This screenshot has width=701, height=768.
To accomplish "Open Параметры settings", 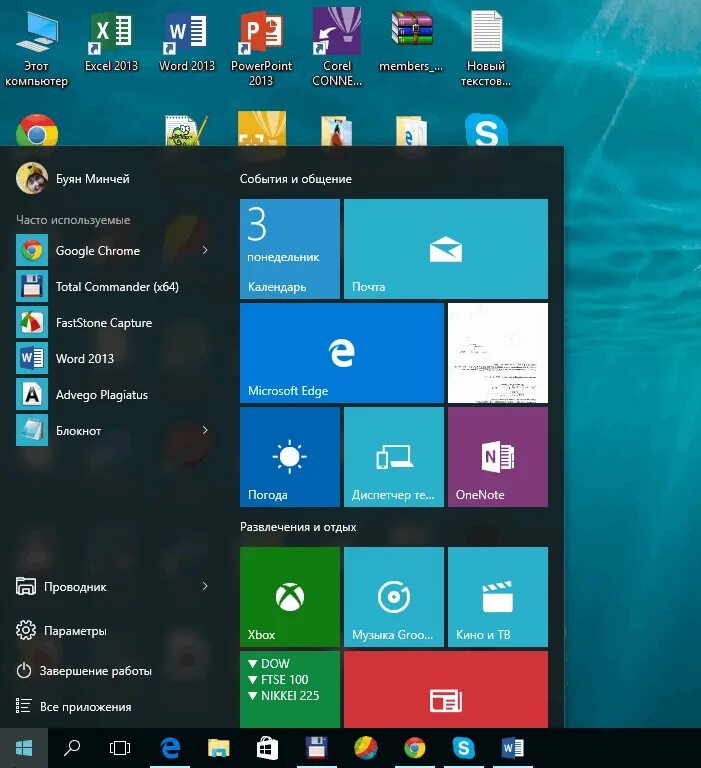I will coord(61,630).
